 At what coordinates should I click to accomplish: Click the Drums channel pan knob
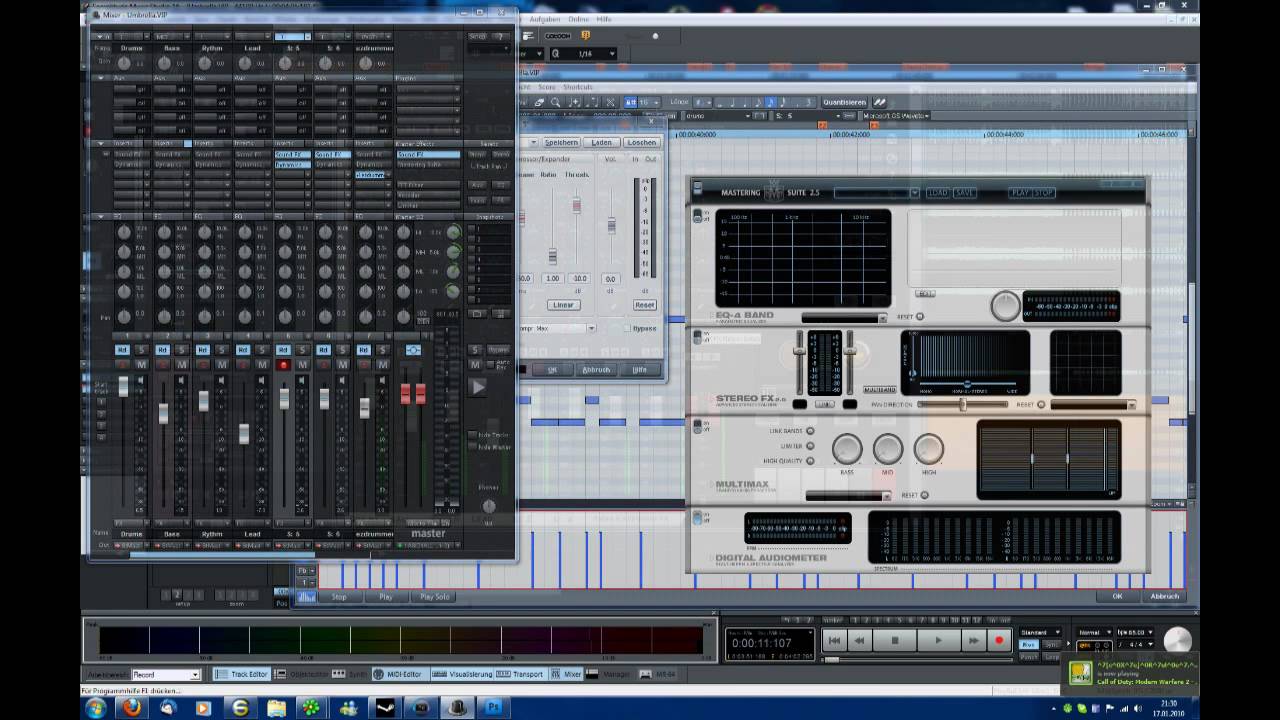(124, 315)
